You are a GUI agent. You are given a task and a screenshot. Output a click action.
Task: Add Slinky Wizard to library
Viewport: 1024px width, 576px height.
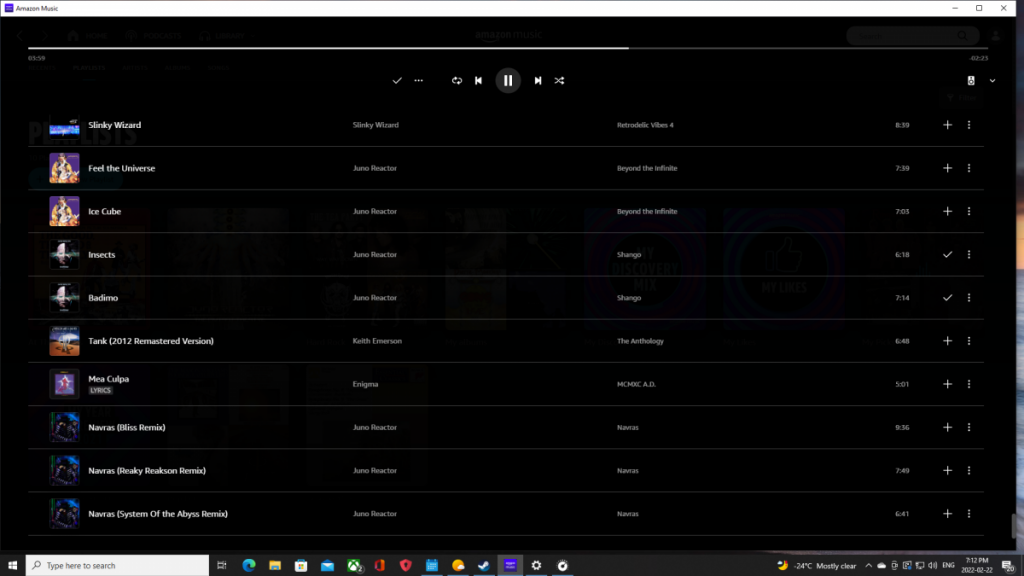pyautogui.click(x=947, y=125)
